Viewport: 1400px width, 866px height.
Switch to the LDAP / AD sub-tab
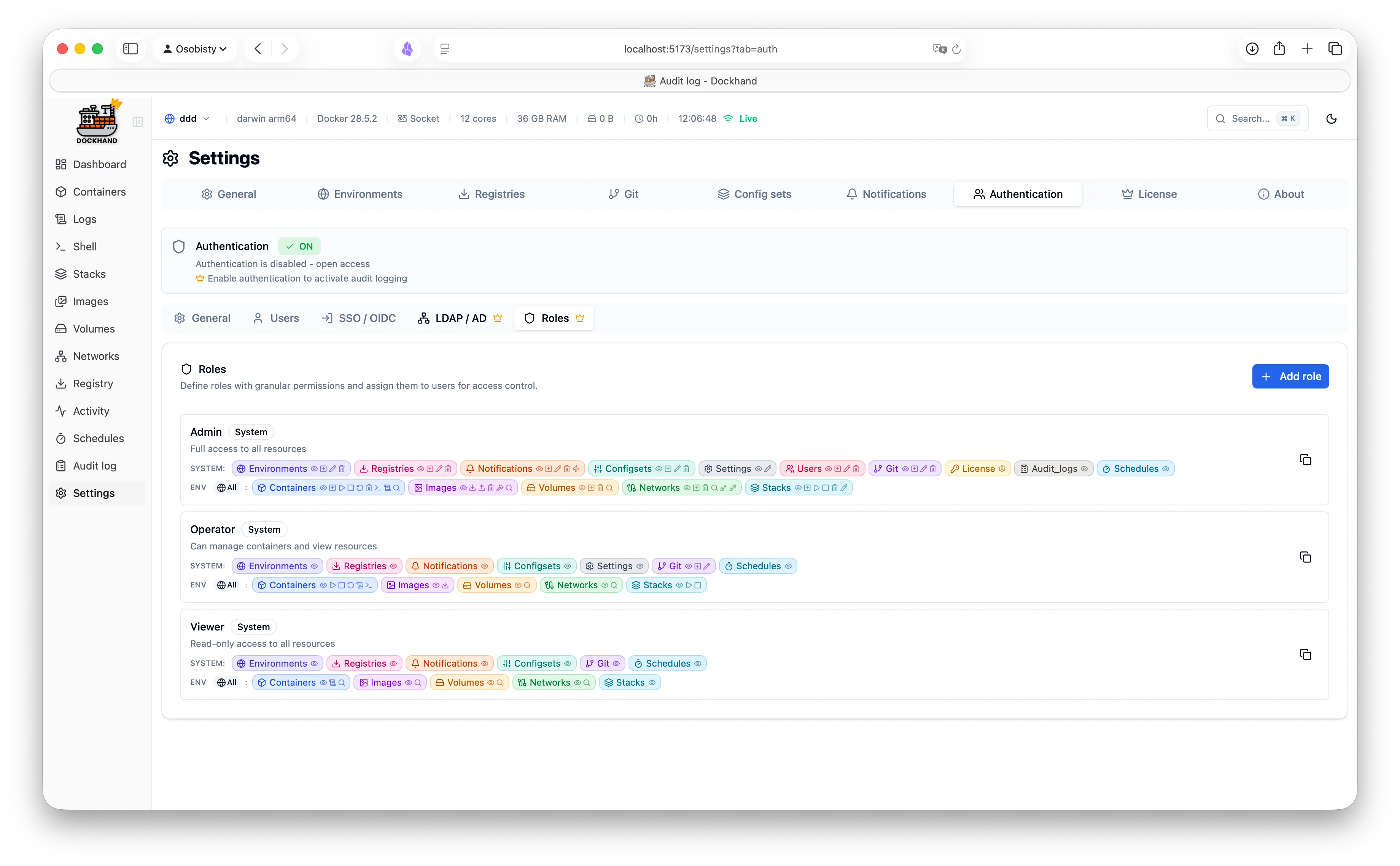[460, 318]
